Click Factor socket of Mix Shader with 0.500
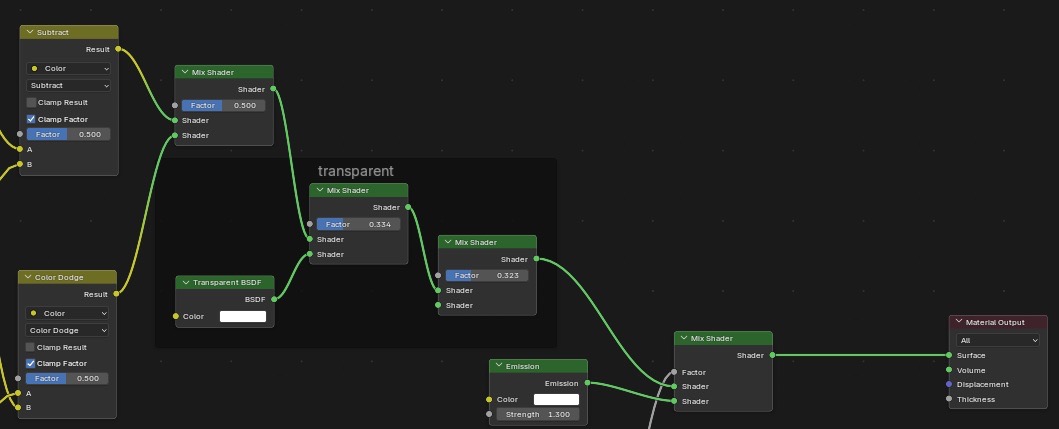The width and height of the screenshot is (1059, 429). (175, 105)
